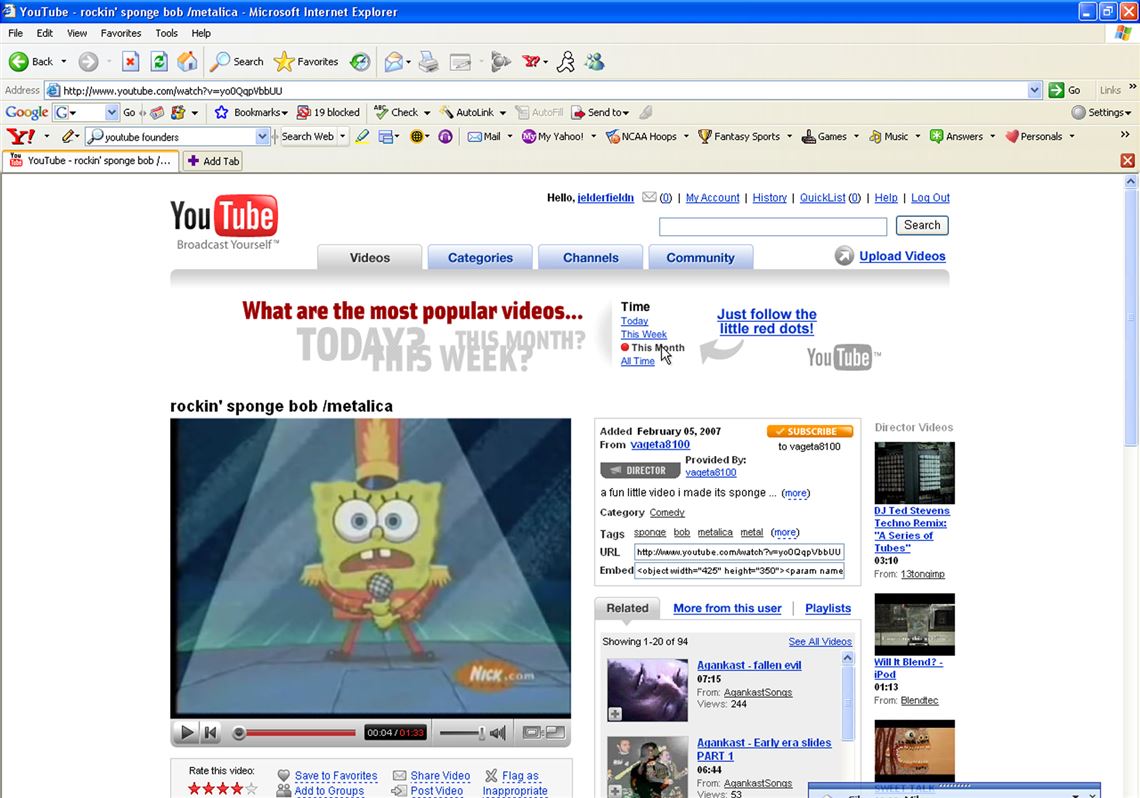Screen dimensions: 1140x798
Task: Refresh the page with the Refresh icon
Action: tap(159, 62)
